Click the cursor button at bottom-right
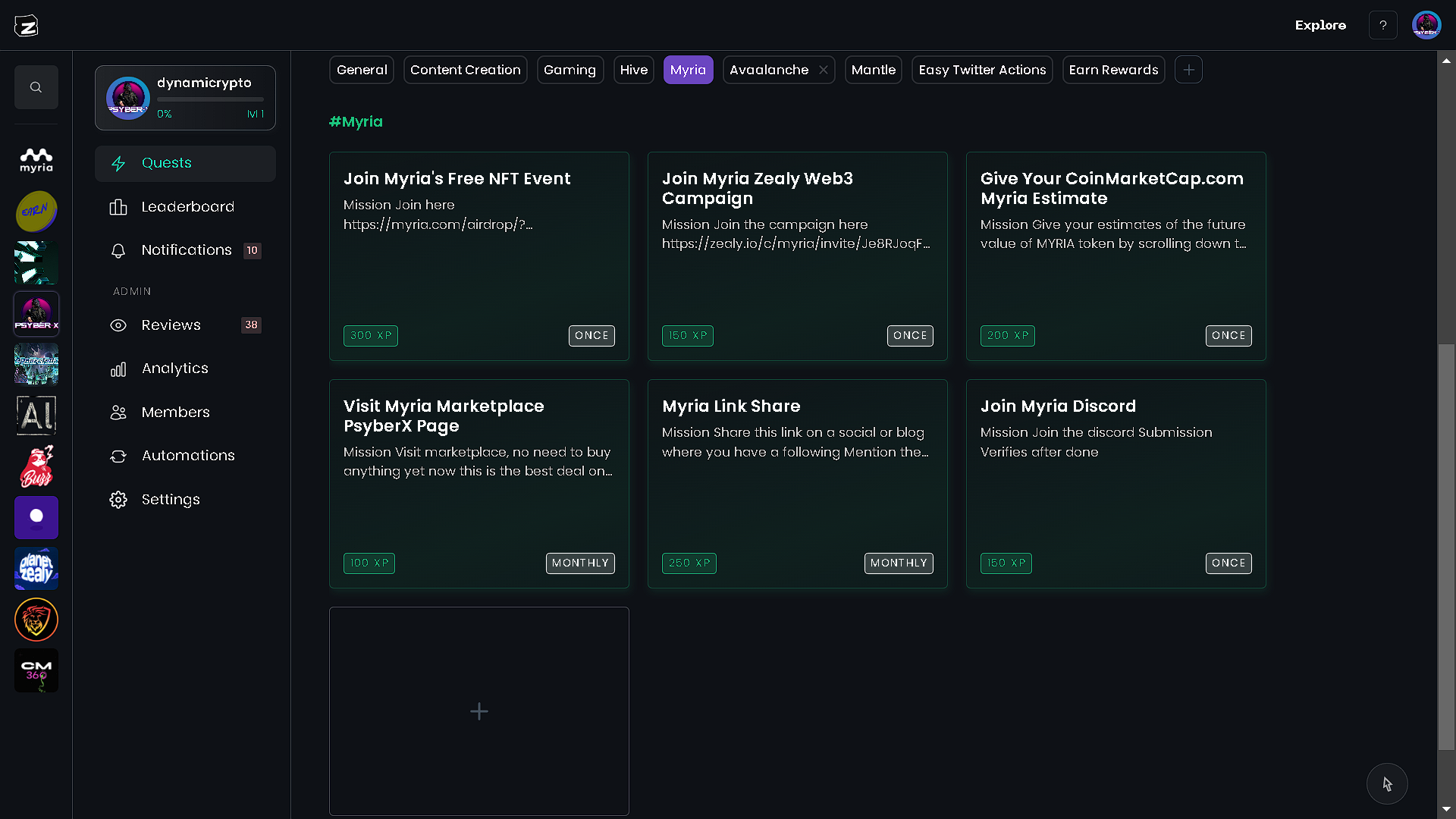Image resolution: width=1456 pixels, height=819 pixels. [x=1387, y=784]
